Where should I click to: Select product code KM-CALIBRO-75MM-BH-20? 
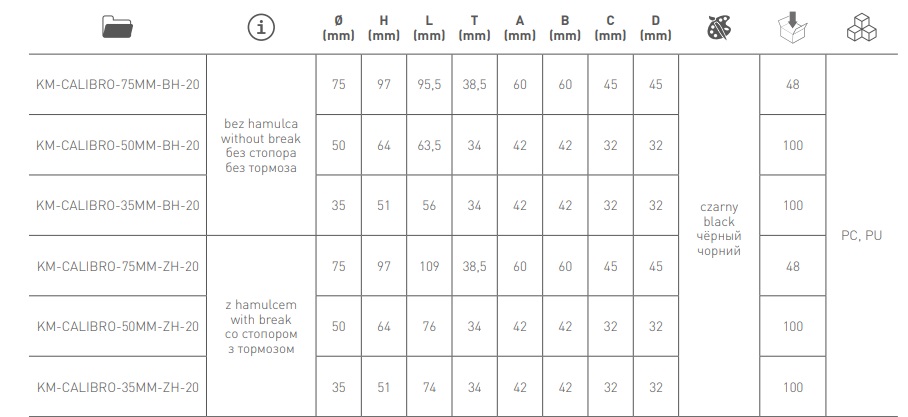click(118, 85)
